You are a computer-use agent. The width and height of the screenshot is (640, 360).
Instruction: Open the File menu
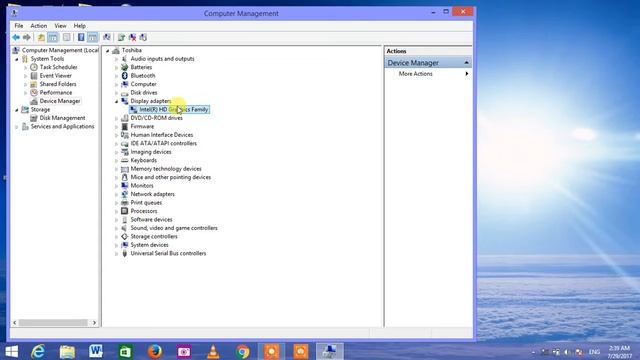(19, 26)
